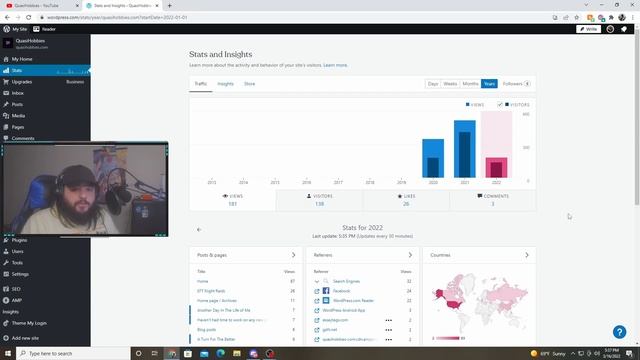Open the profile avatar in WordPress bar

610,29
